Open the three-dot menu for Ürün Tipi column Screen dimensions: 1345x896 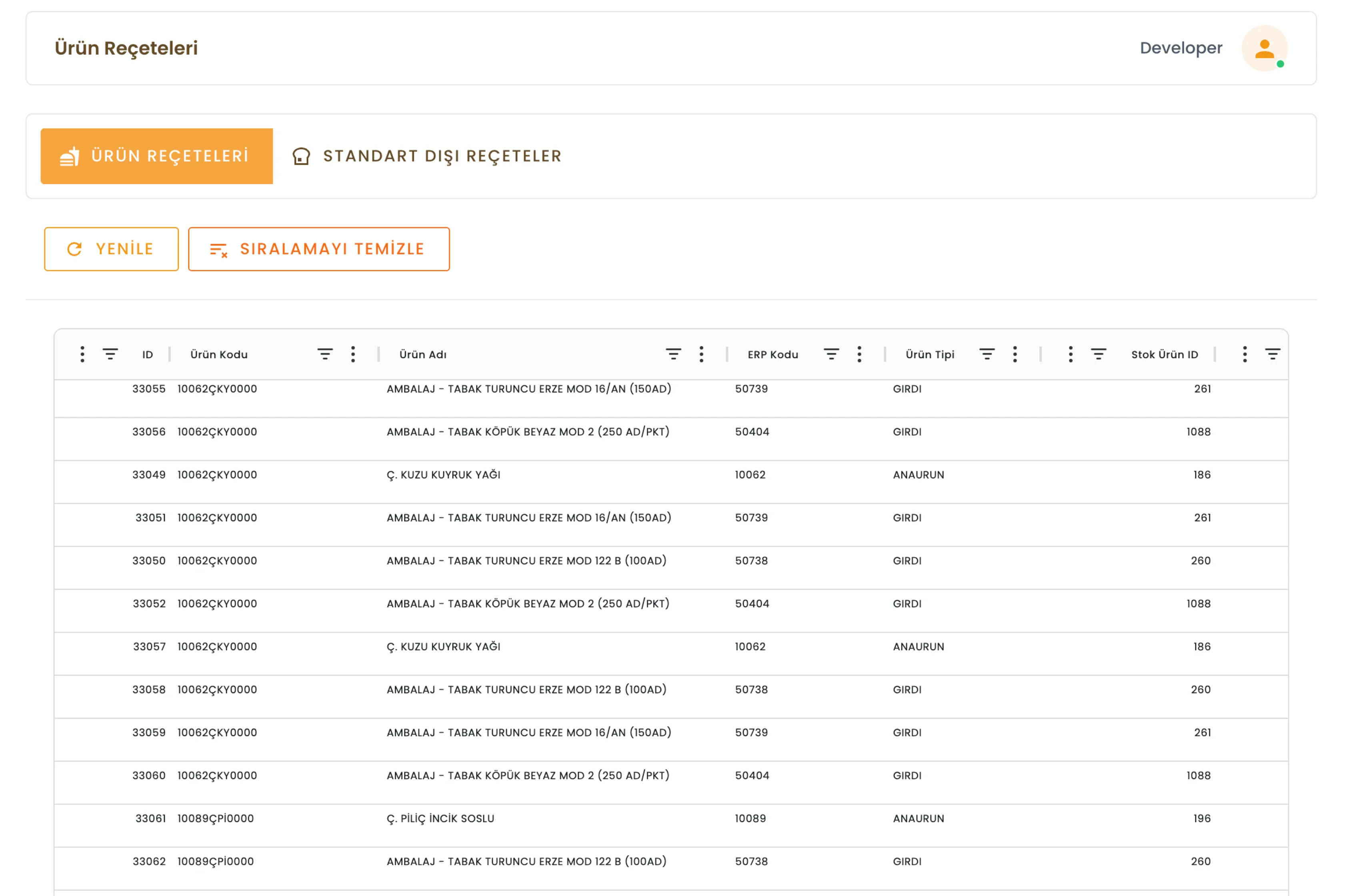1015,354
